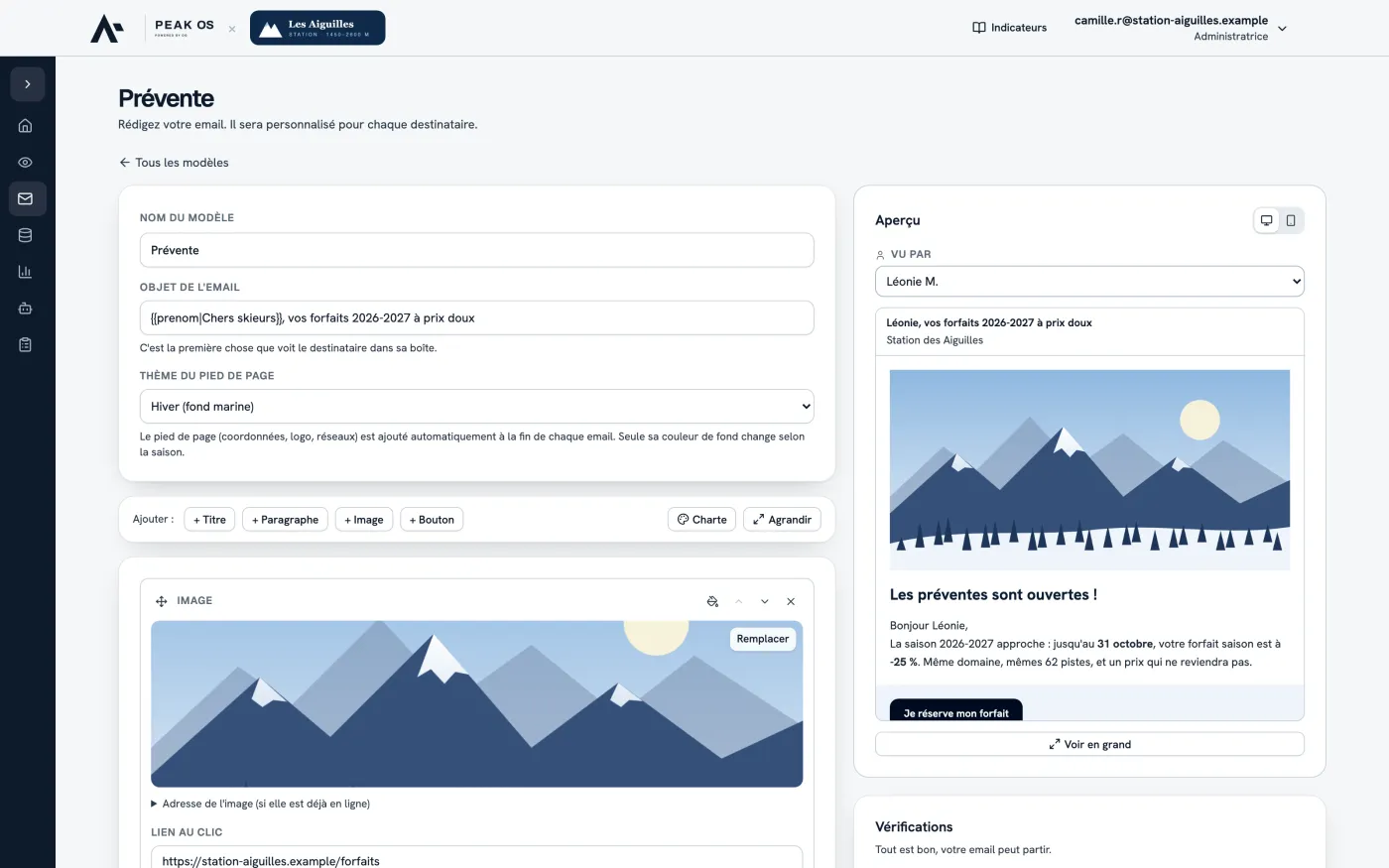Go back to Tous les modèles
1389x868 pixels.
[174, 163]
